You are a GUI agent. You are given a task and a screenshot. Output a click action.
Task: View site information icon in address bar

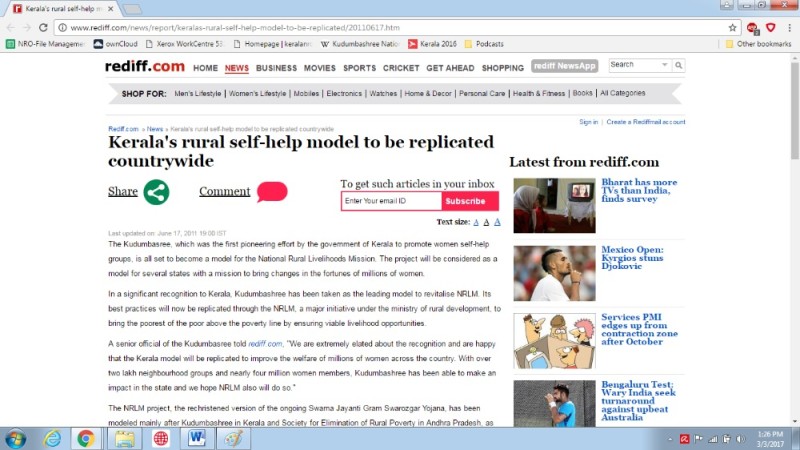click(x=62, y=28)
